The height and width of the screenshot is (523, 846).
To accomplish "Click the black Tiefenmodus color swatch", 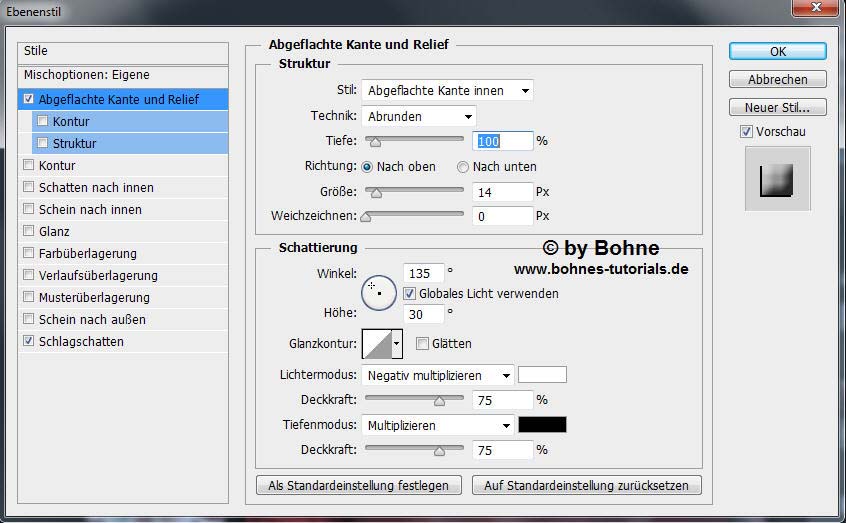I will pyautogui.click(x=542, y=425).
